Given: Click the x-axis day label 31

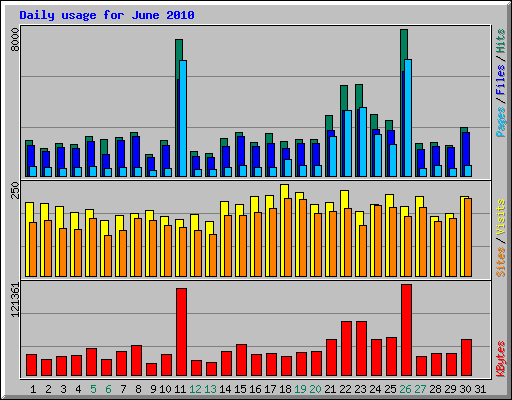Looking at the screenshot, I should click(480, 389).
